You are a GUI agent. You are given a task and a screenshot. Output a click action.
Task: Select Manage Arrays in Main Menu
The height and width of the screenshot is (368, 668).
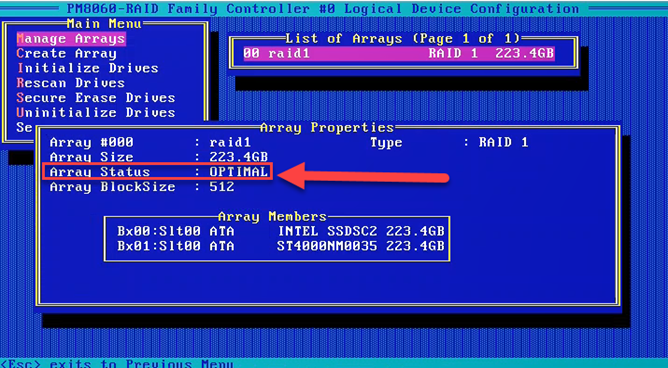71,39
